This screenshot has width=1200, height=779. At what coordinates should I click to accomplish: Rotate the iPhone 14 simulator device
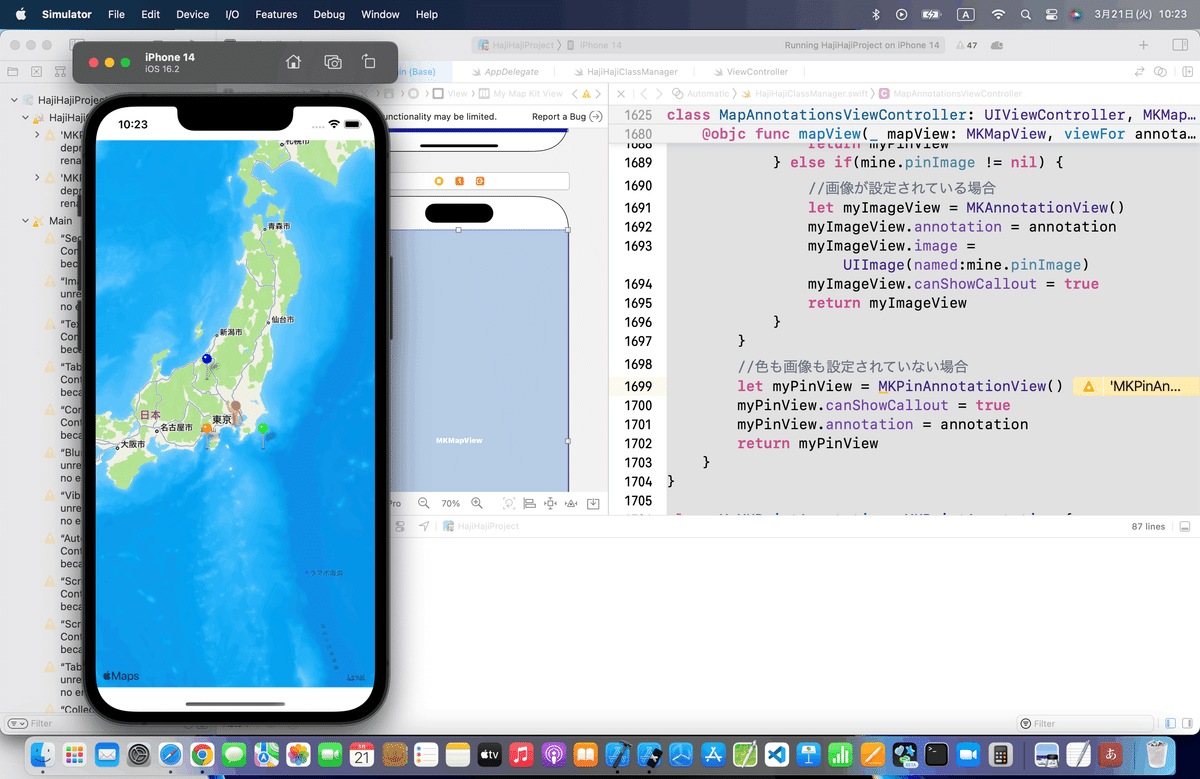(368, 62)
